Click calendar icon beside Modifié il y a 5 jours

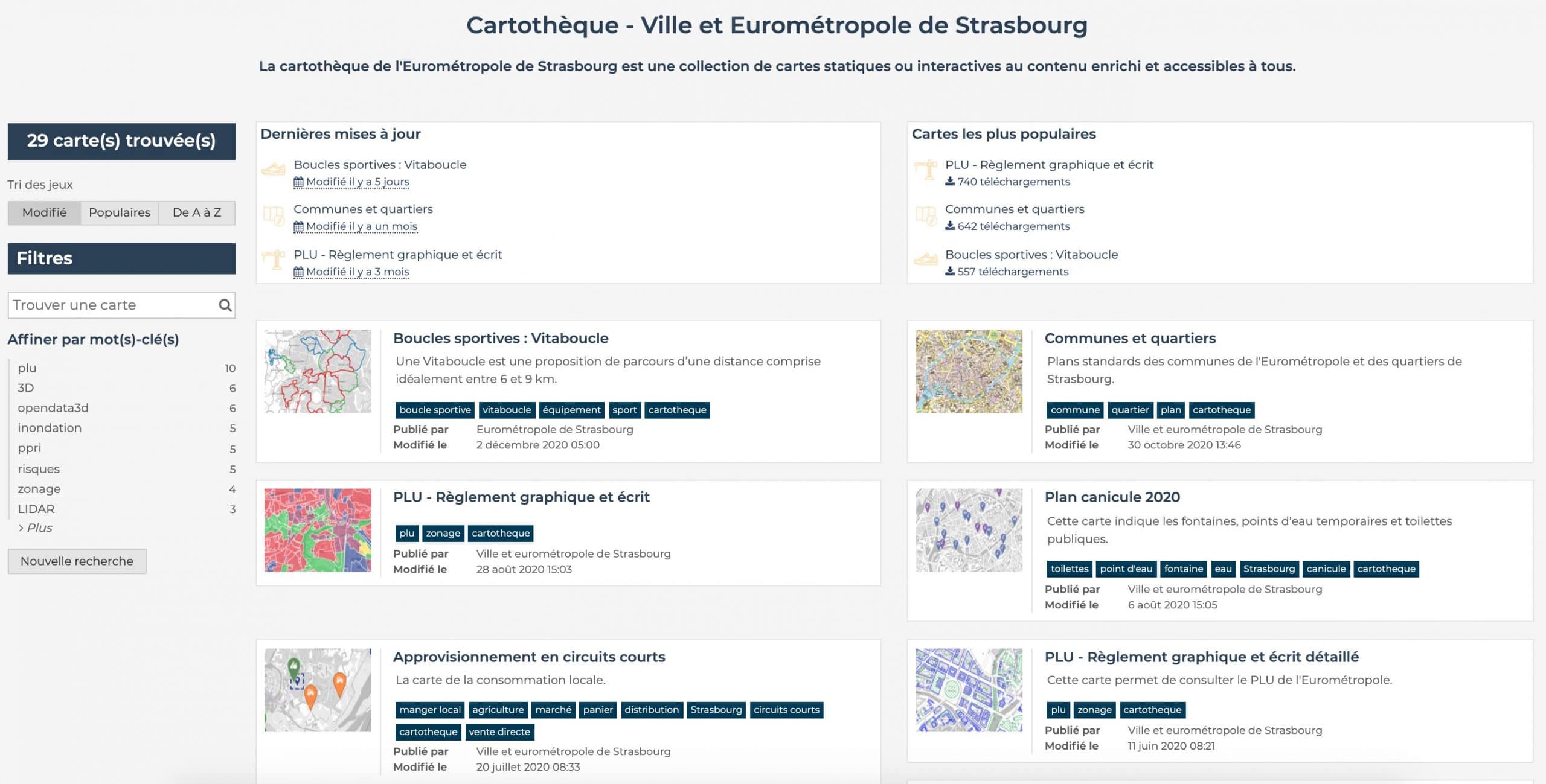tap(298, 182)
